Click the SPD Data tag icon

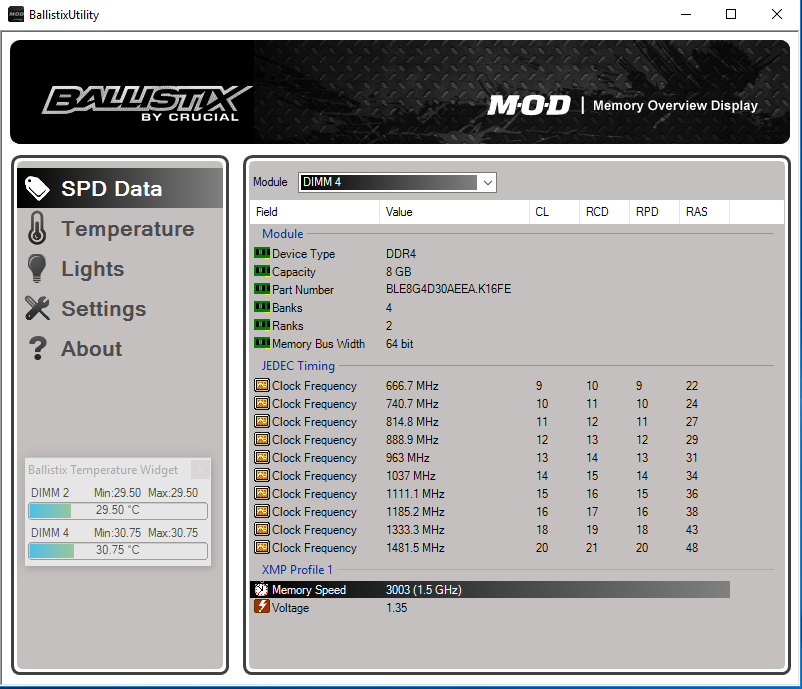pyautogui.click(x=37, y=188)
